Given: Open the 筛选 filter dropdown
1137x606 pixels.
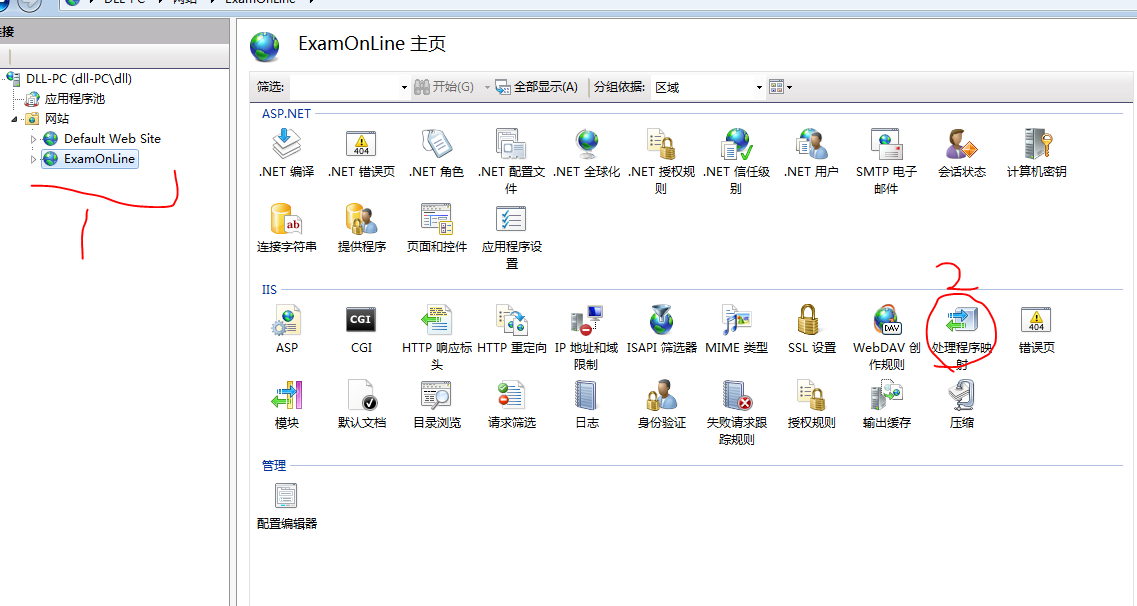Looking at the screenshot, I should (404, 87).
